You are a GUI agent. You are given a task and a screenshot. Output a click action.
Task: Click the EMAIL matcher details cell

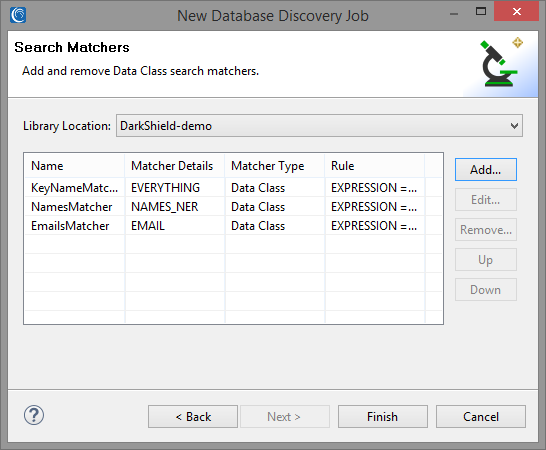pyautogui.click(x=174, y=226)
